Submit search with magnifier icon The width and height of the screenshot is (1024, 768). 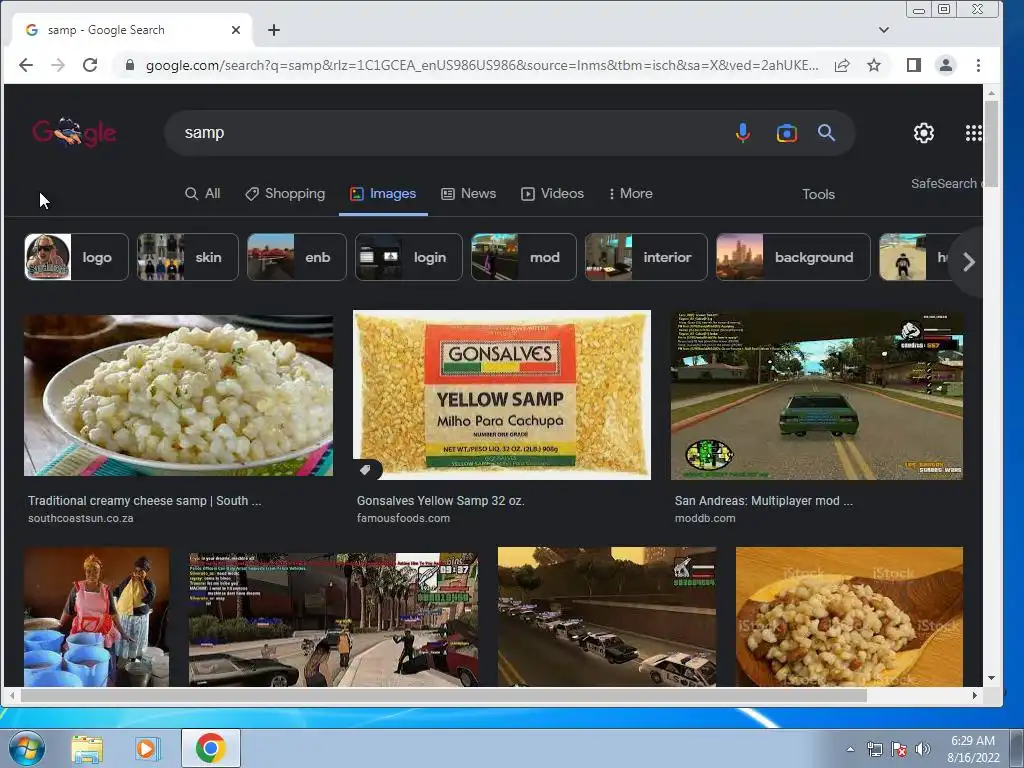pyautogui.click(x=826, y=133)
